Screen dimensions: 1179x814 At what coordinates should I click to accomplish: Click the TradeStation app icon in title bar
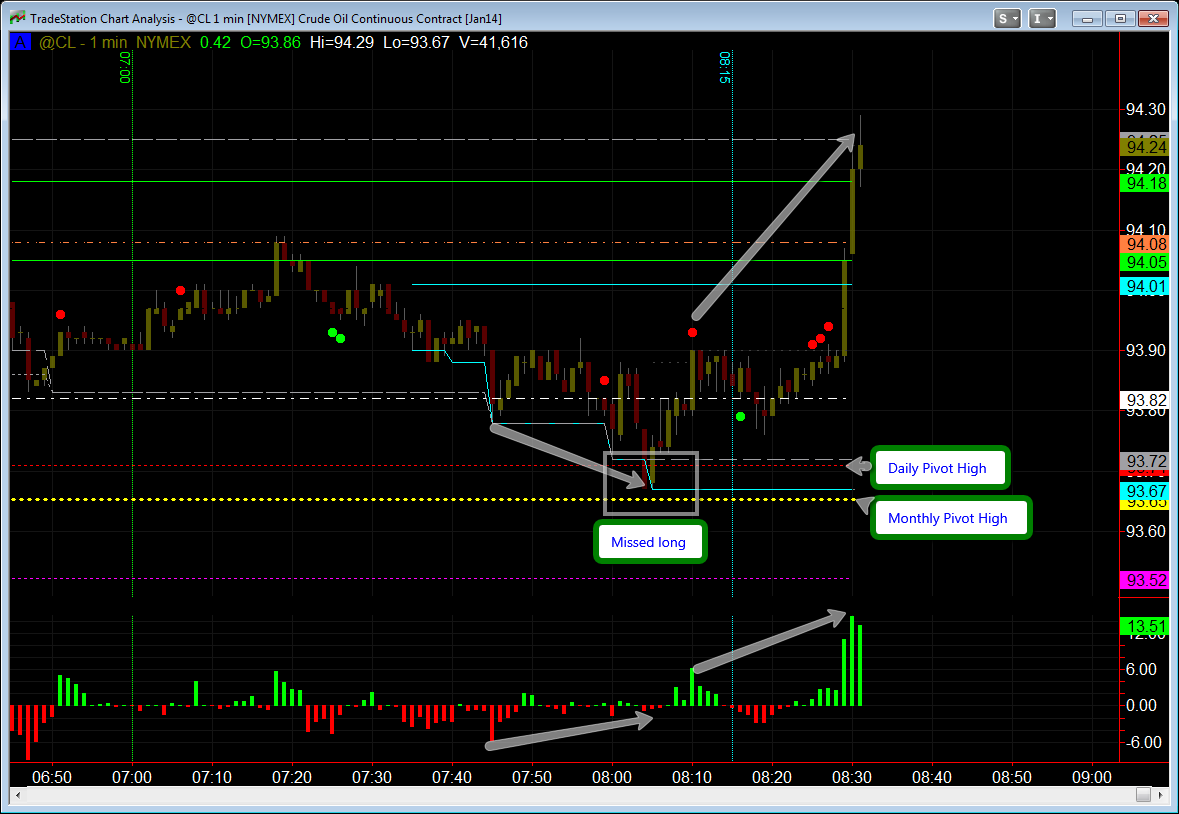click(x=17, y=18)
